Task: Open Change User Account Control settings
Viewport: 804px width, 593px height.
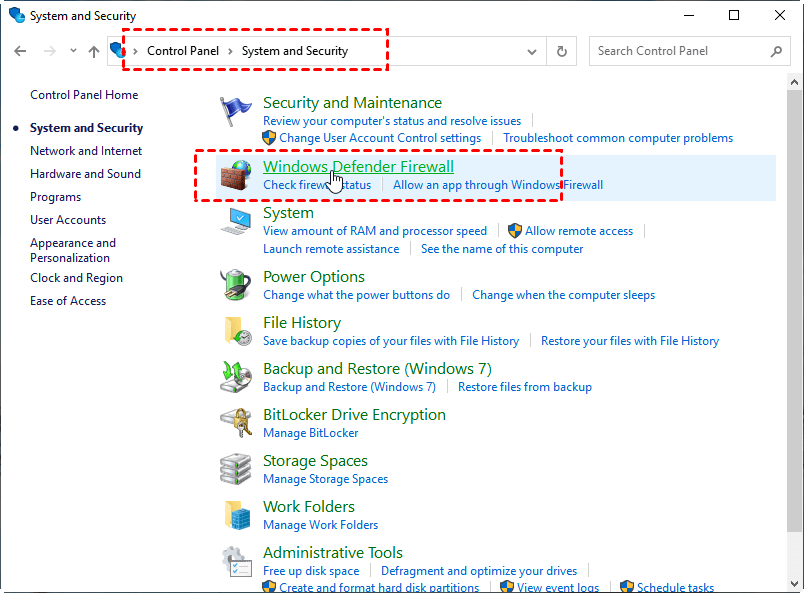Action: click(x=380, y=138)
